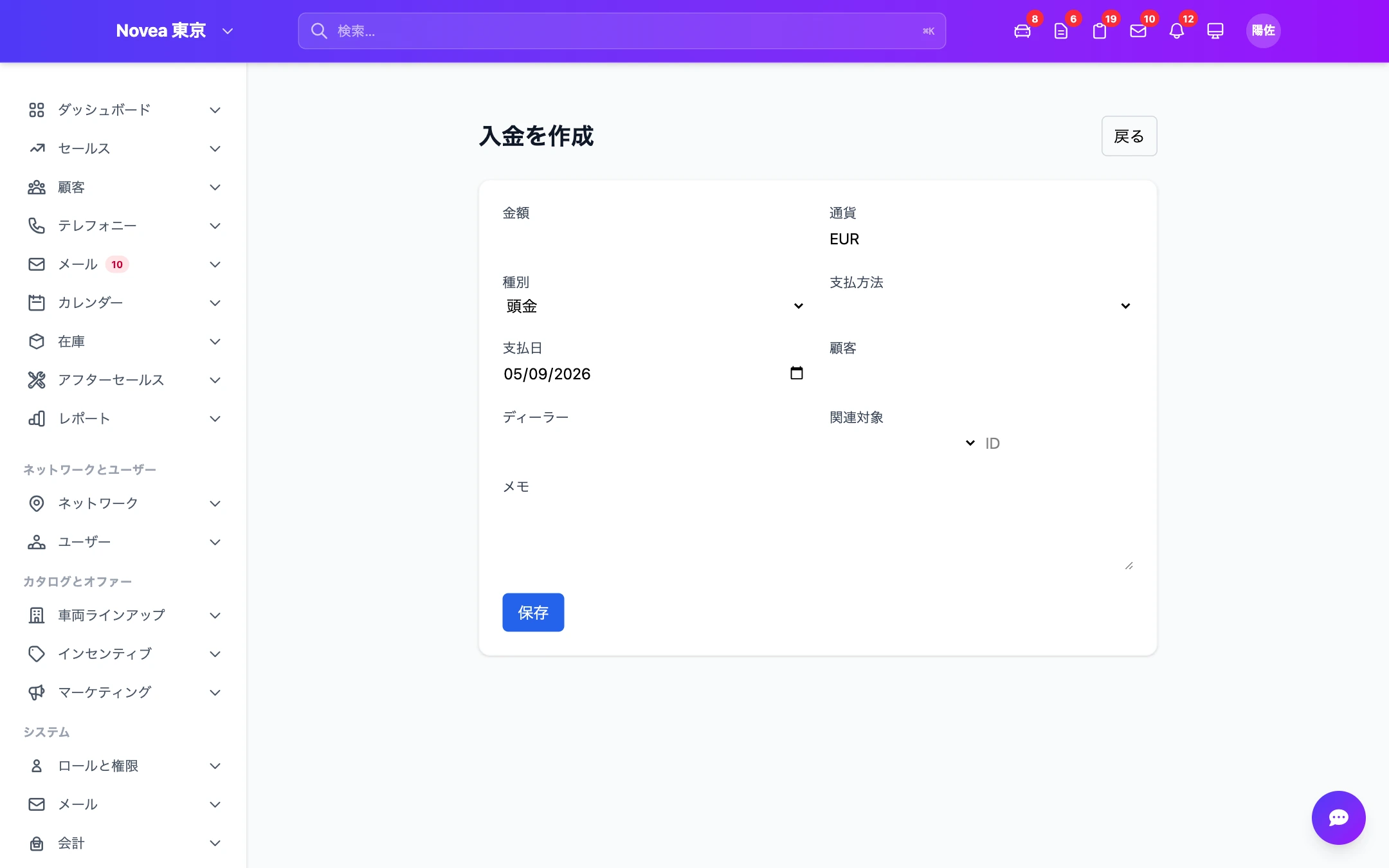Open the レポート menu item

click(x=125, y=419)
